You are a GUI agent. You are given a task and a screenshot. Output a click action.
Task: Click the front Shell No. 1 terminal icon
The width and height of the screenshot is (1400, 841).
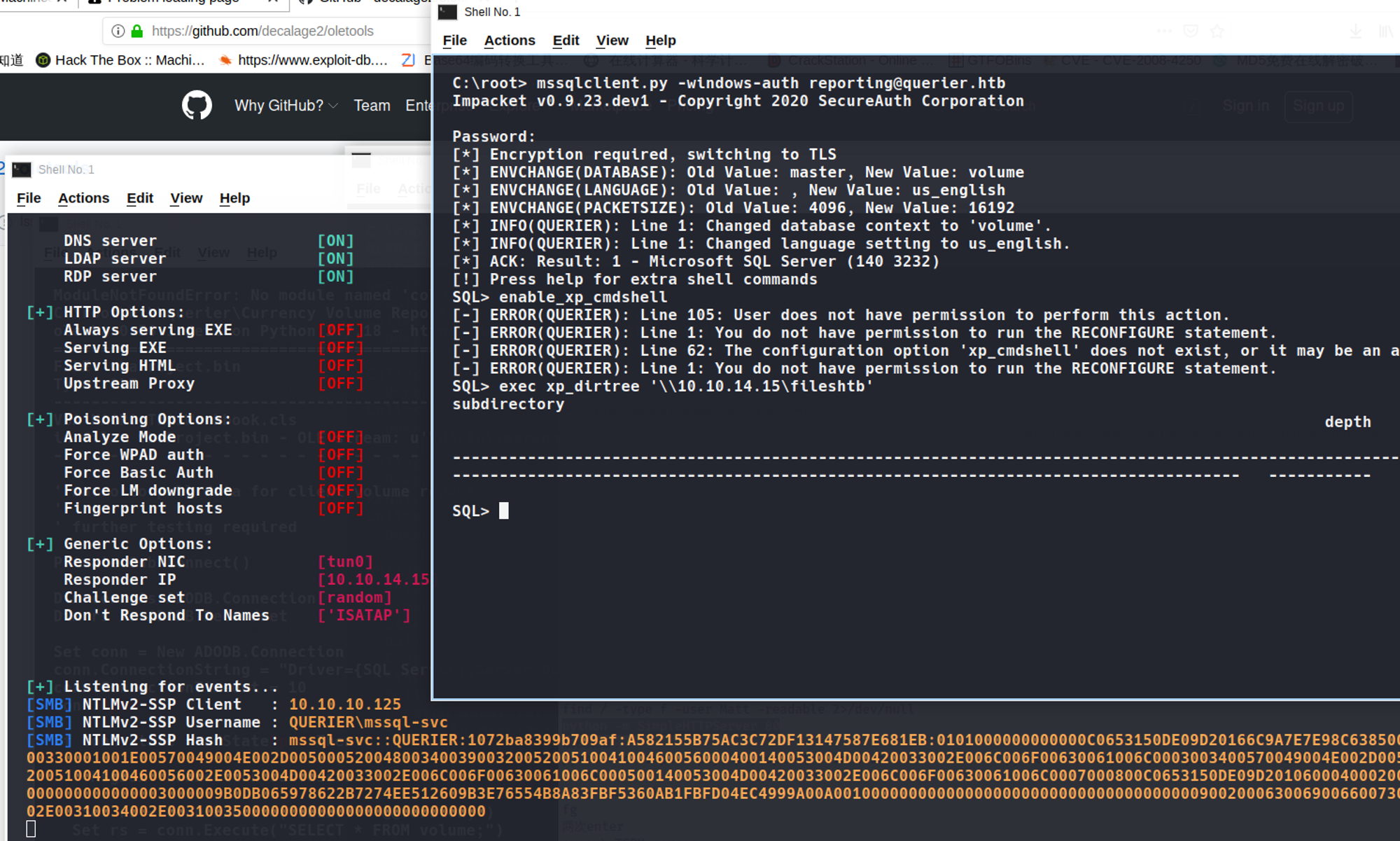(447, 12)
